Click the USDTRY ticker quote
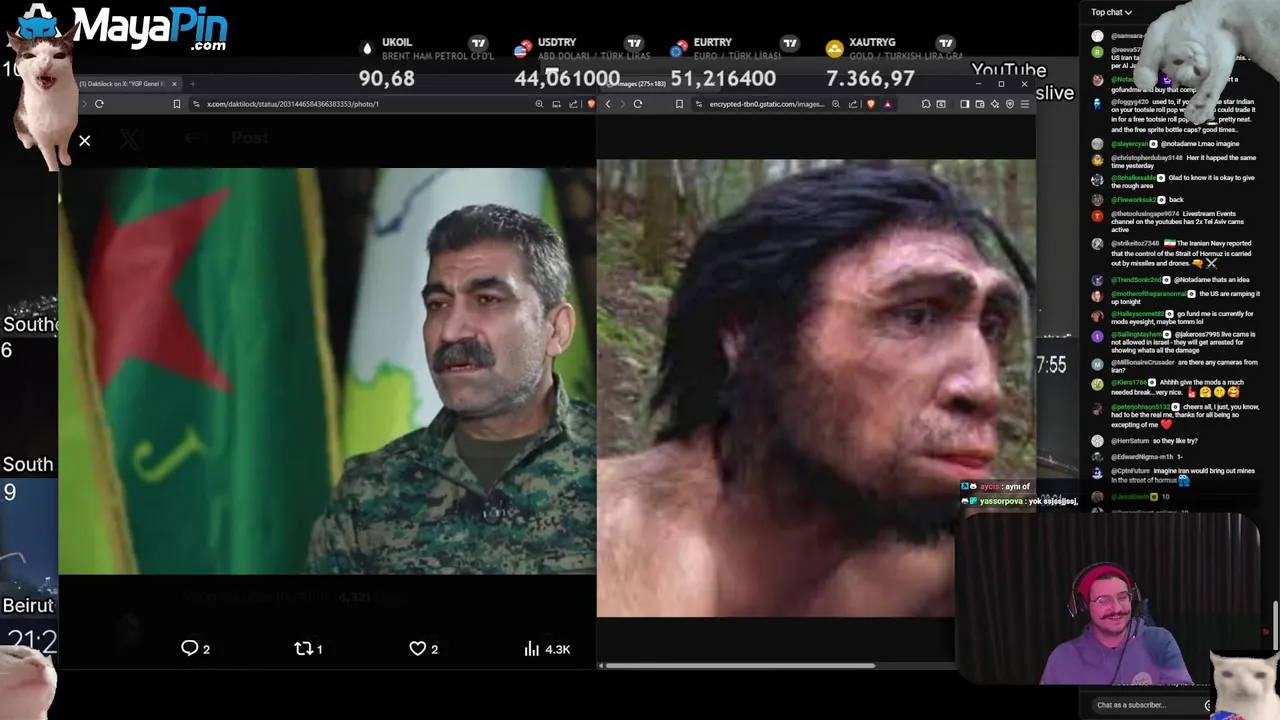Viewport: 1280px width, 720px height. coord(567,78)
